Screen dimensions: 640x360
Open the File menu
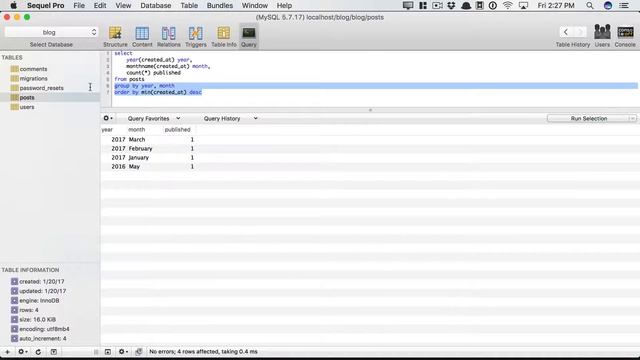point(79,5)
